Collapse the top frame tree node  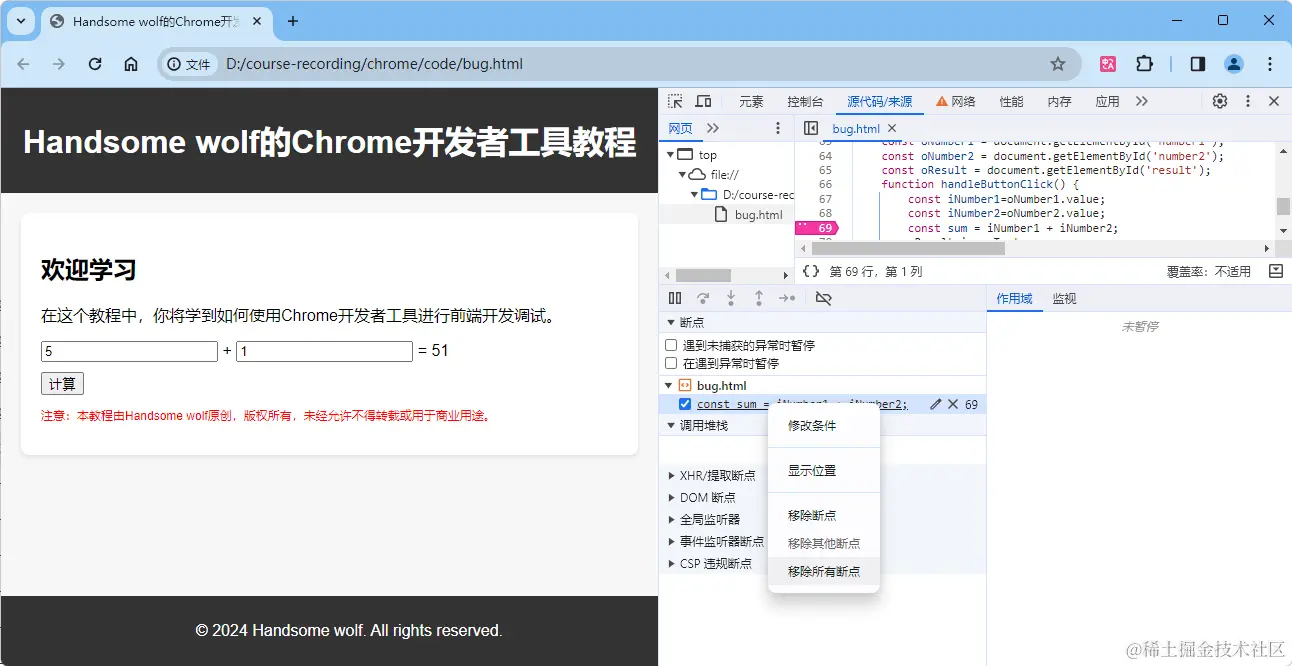[670, 155]
